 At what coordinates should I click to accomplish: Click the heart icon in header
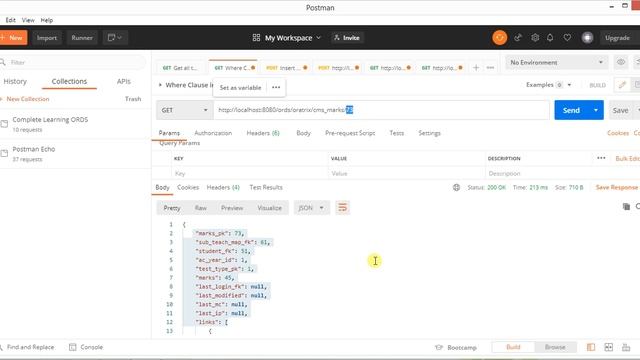(567, 38)
